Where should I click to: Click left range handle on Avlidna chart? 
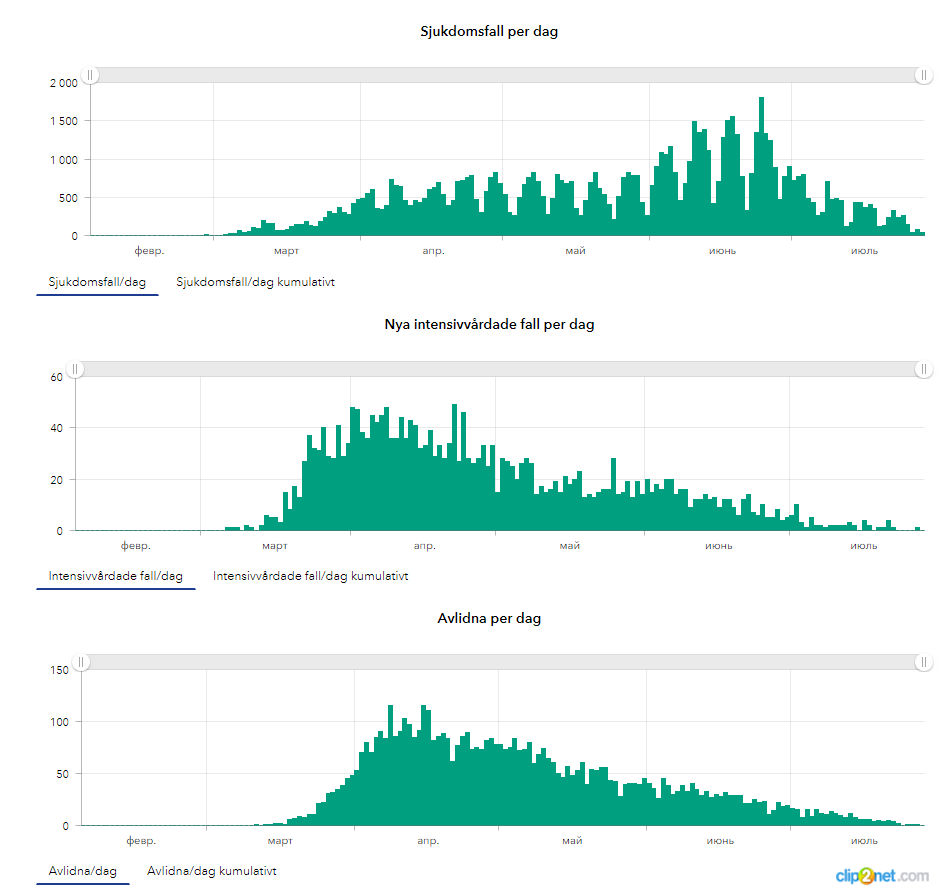(x=82, y=662)
